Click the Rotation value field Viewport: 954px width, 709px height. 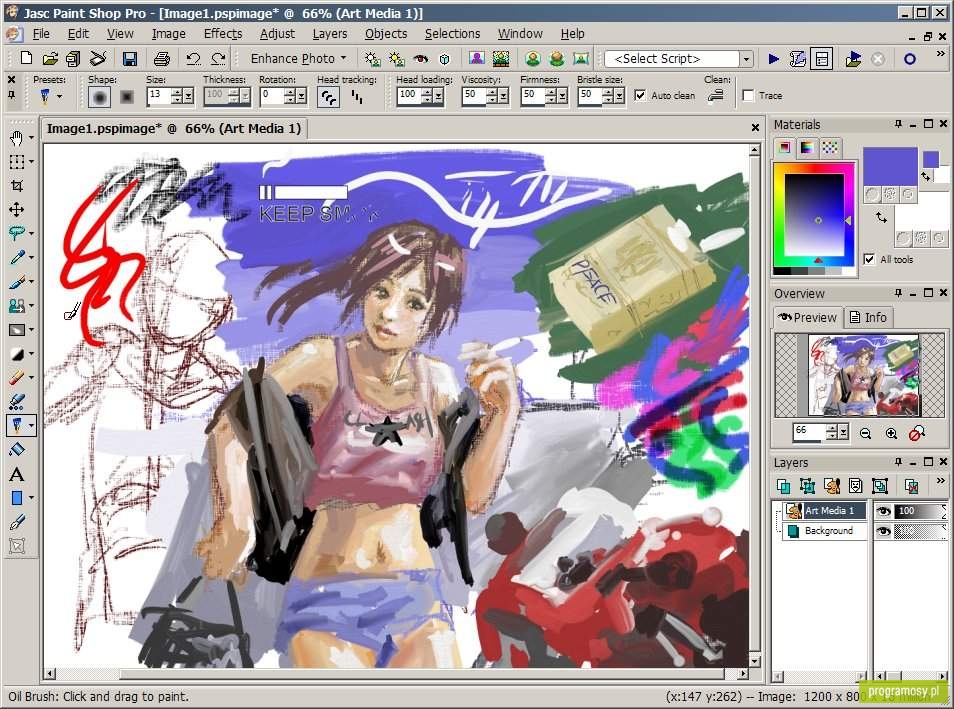click(272, 96)
